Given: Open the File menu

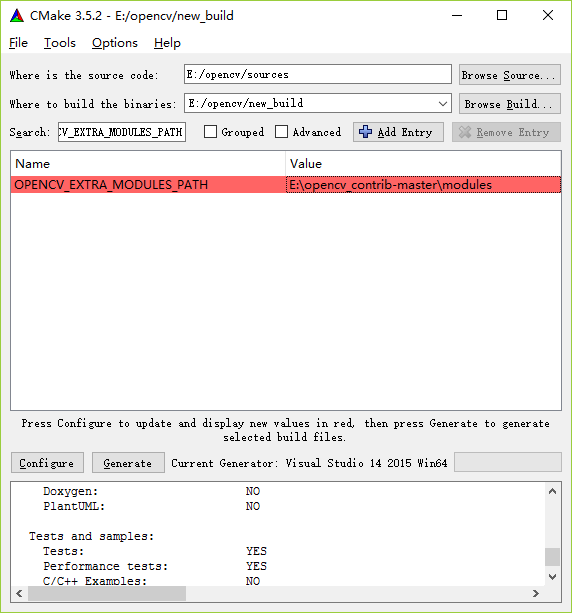Looking at the screenshot, I should [x=18, y=43].
